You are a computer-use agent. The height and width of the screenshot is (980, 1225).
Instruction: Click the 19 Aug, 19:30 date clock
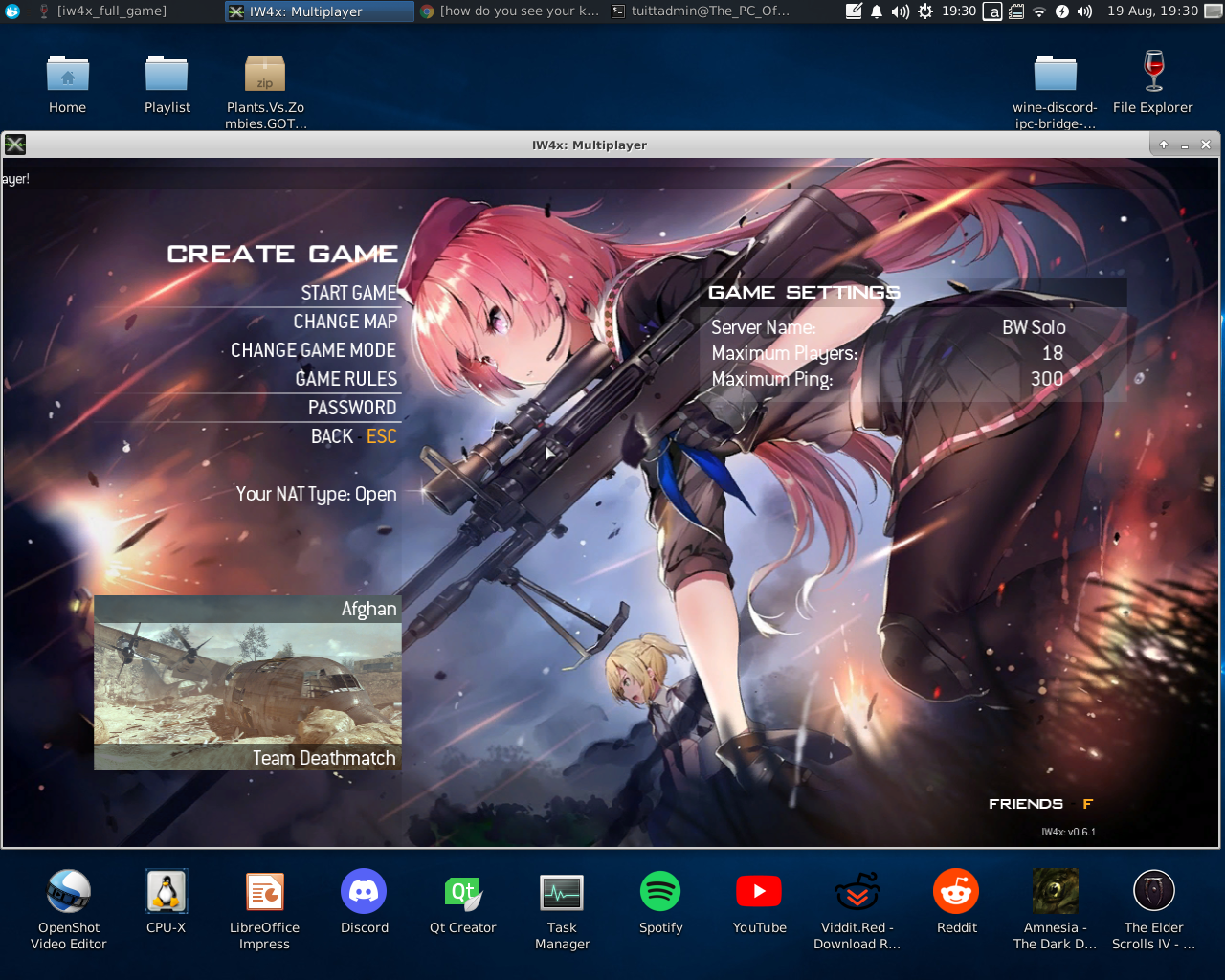point(1152,11)
